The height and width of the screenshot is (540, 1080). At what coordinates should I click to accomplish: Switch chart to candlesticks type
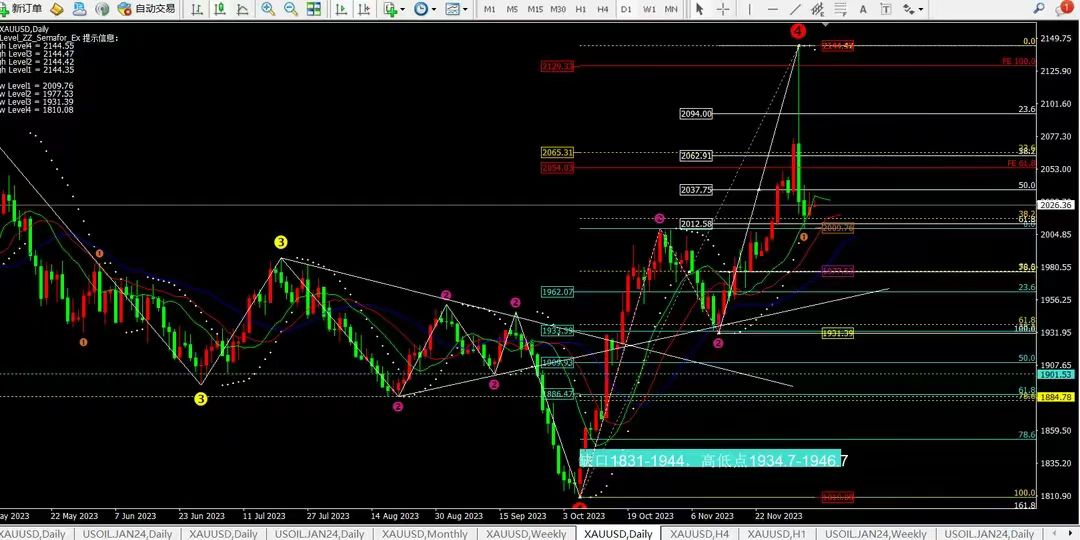pyautogui.click(x=220, y=9)
